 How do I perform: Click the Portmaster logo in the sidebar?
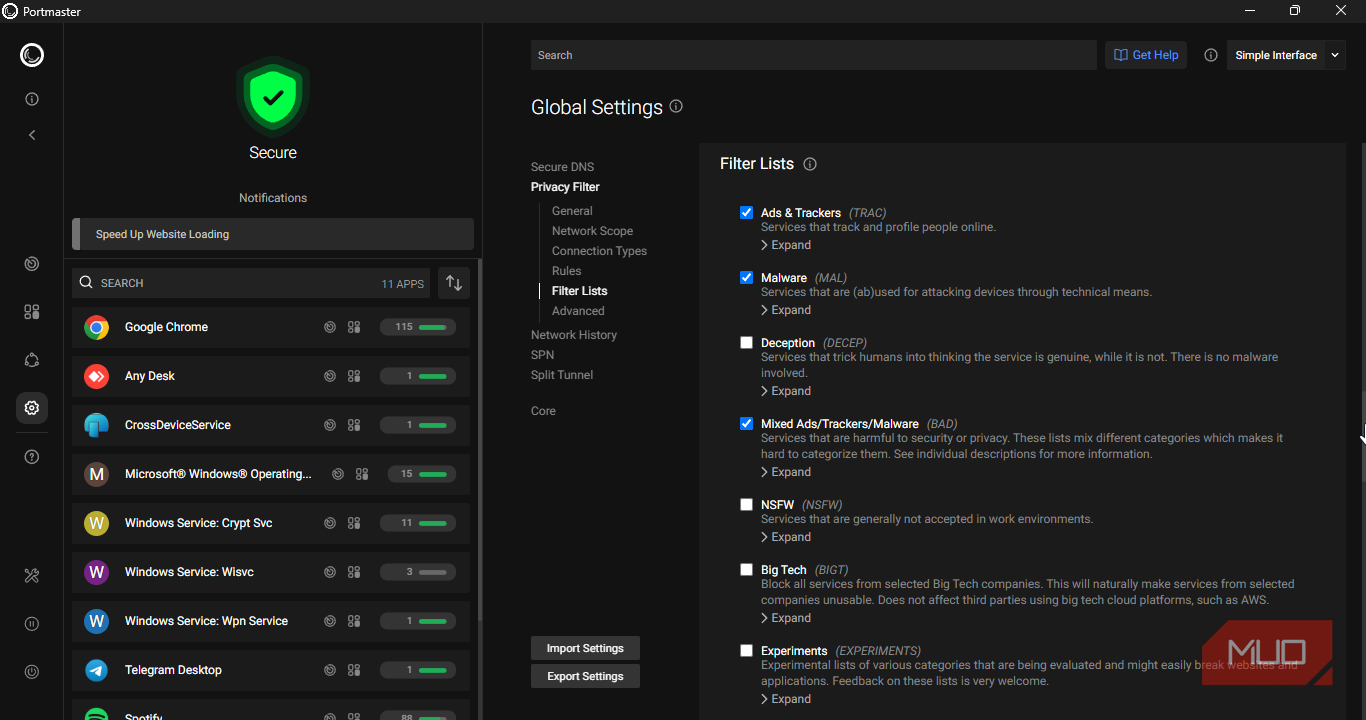point(32,55)
